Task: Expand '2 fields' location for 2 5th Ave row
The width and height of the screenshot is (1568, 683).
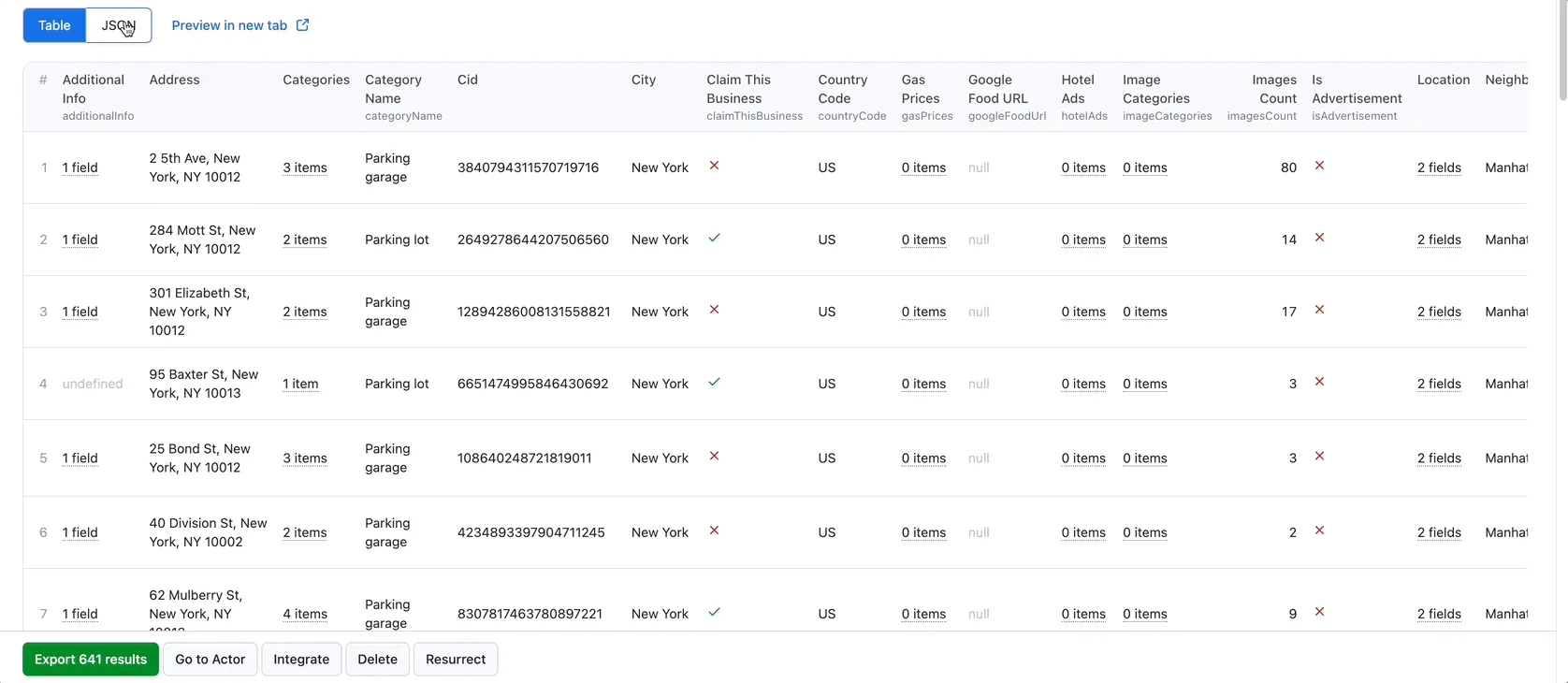Action: tap(1439, 167)
